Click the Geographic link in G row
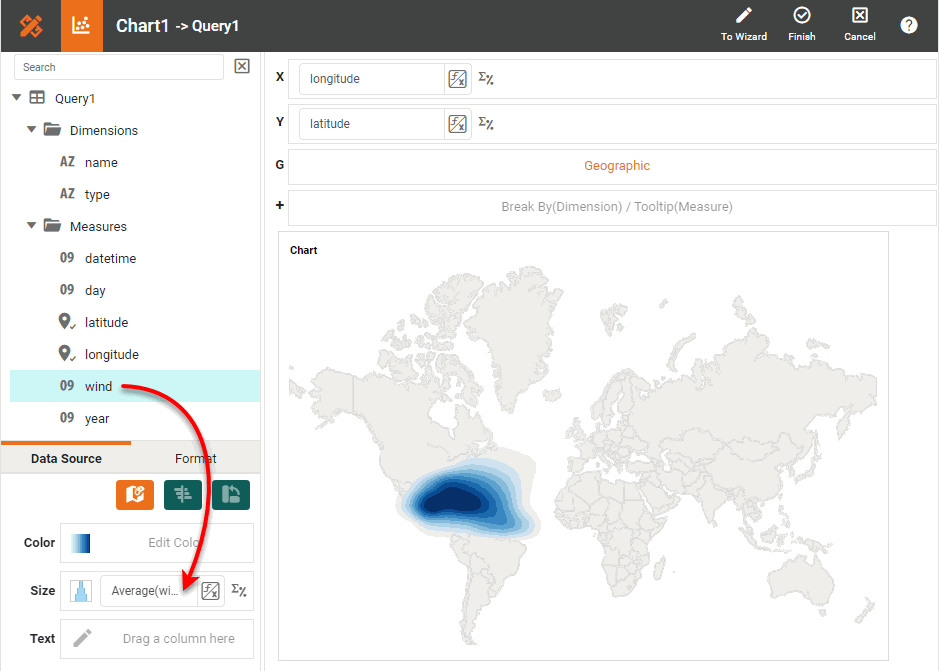Image resolution: width=939 pixels, height=671 pixels. pyautogui.click(x=616, y=166)
